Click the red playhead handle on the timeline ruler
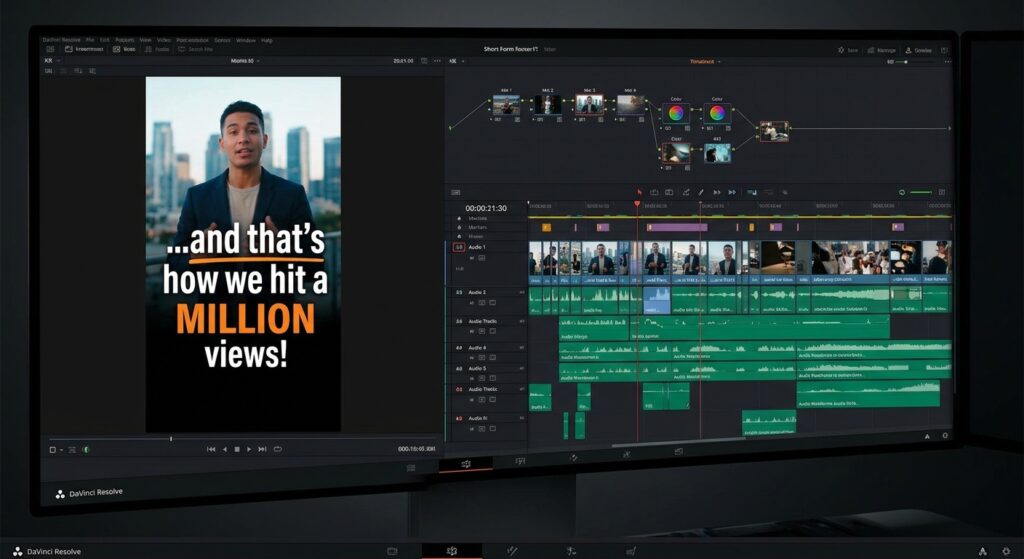Viewport: 1024px width, 559px height. [637, 204]
